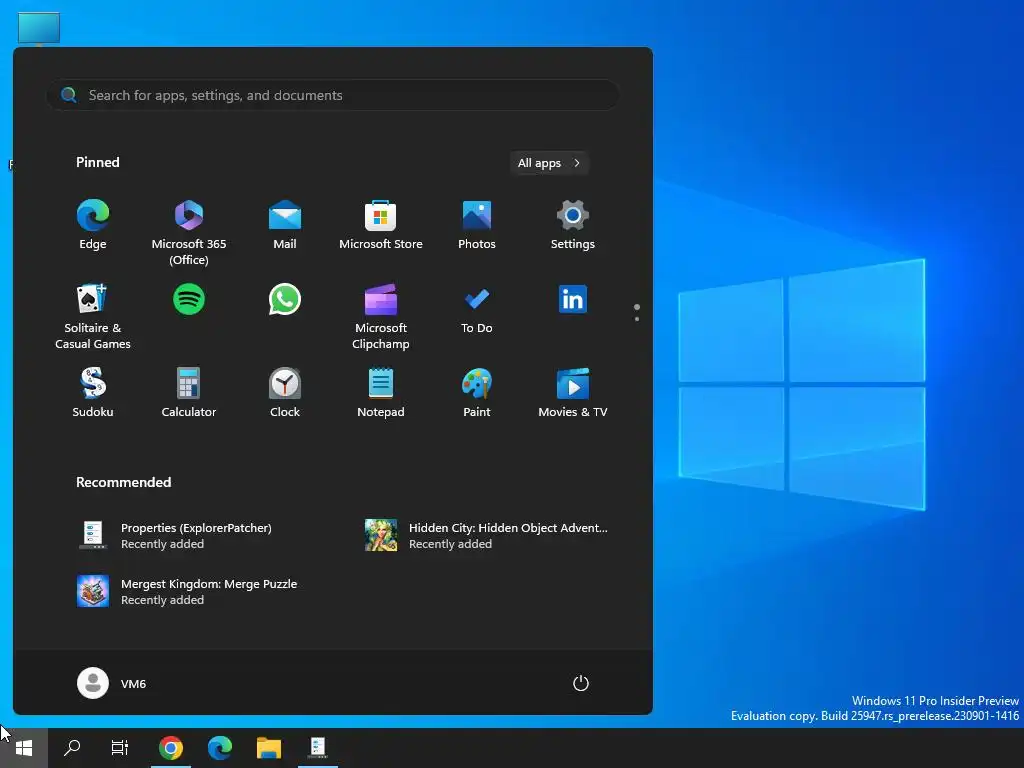Open the Spotify pinned icon
Screen dimensions: 1024x768
pyautogui.click(x=189, y=299)
